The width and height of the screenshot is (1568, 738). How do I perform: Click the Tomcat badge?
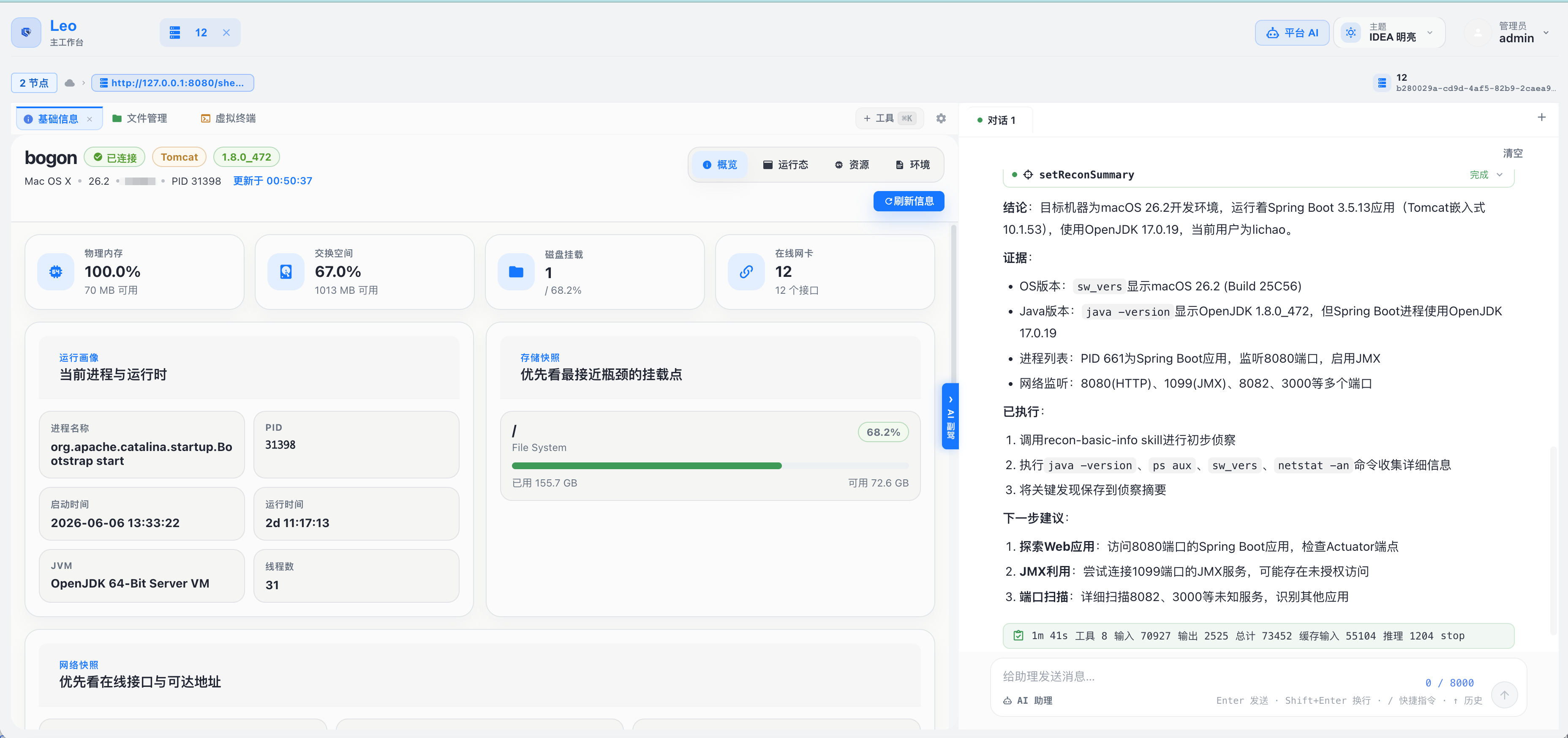point(179,157)
